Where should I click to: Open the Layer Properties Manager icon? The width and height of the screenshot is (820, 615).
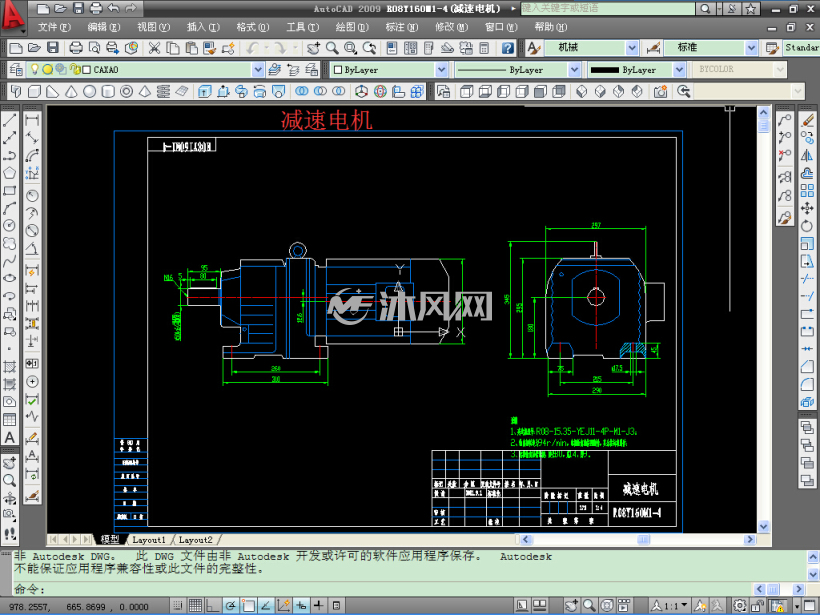[16, 69]
